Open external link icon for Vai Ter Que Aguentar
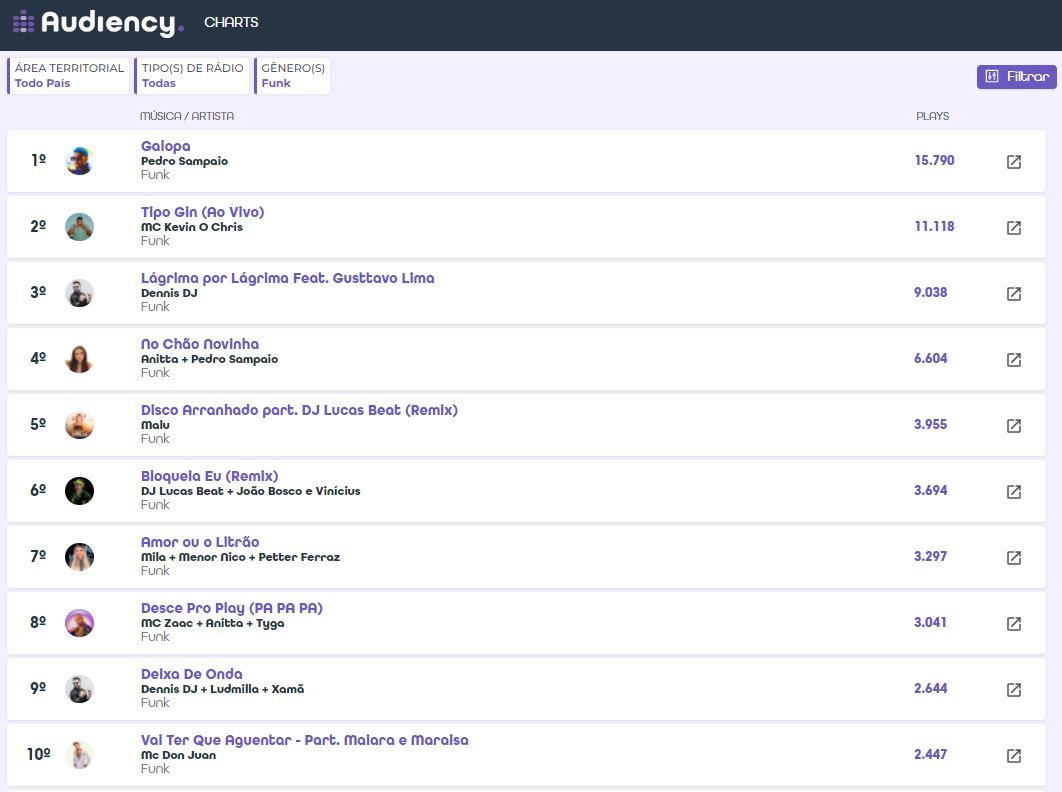 pyautogui.click(x=1013, y=755)
